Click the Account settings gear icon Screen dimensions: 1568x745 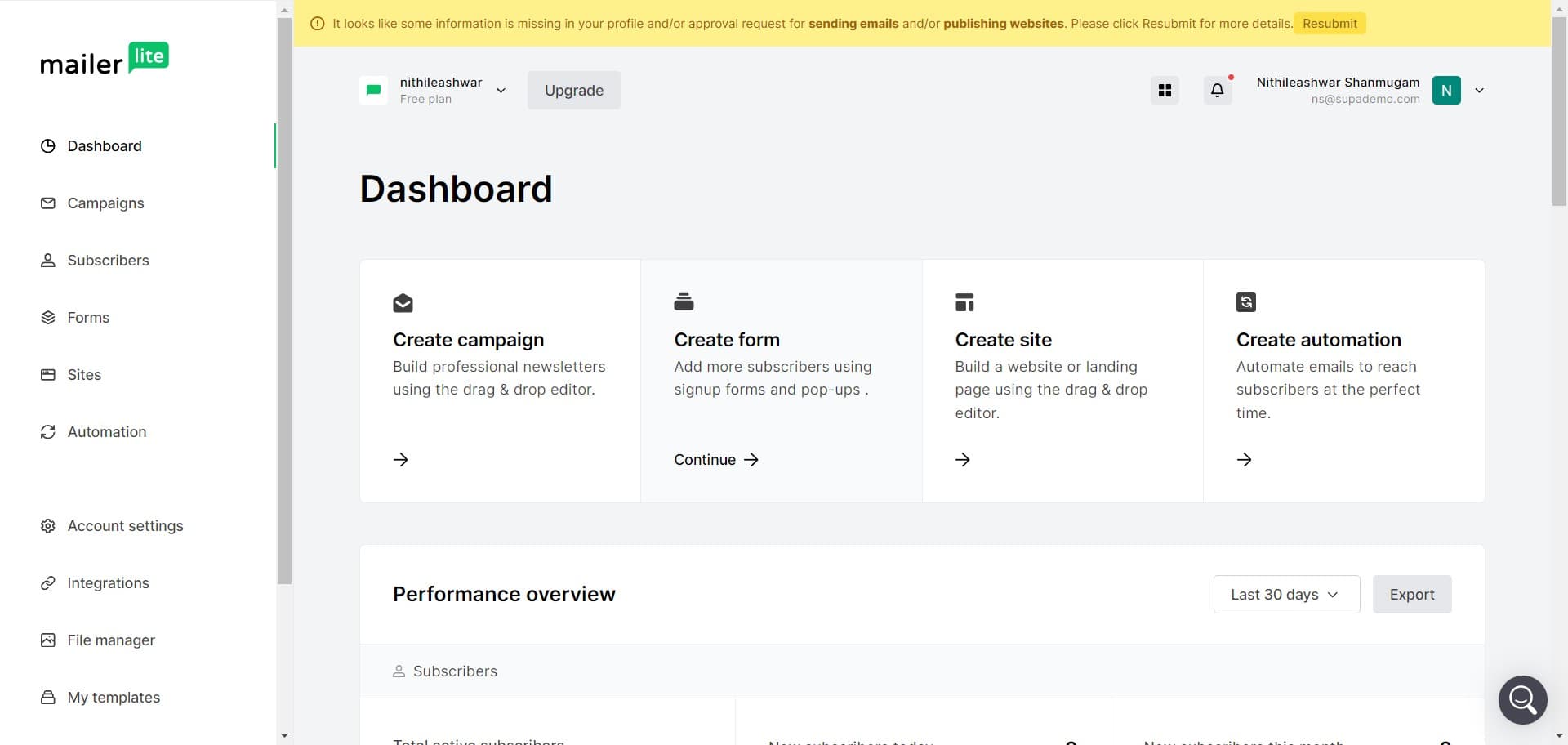coord(48,525)
